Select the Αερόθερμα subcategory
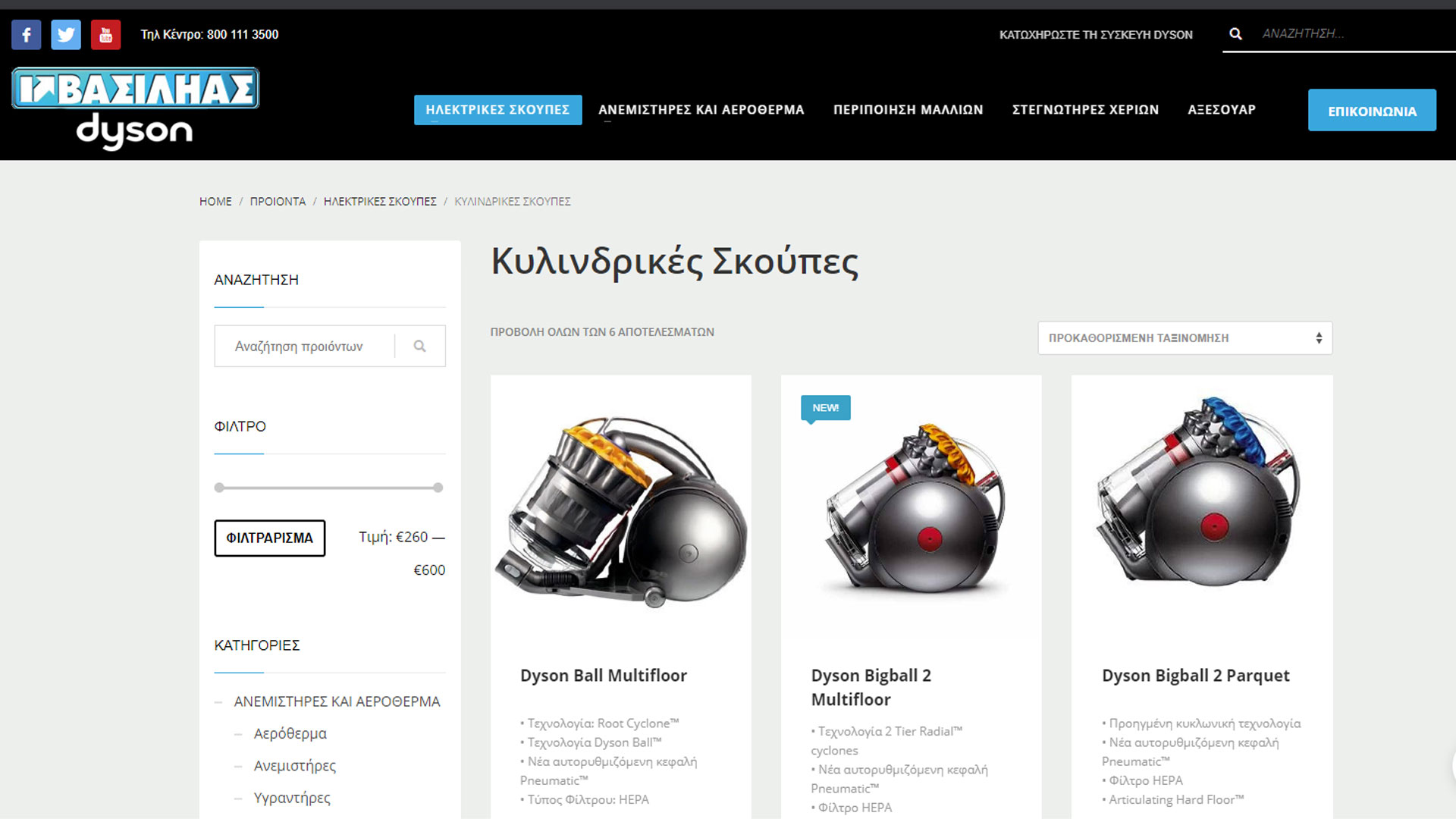Viewport: 1456px width, 819px height. point(290,734)
